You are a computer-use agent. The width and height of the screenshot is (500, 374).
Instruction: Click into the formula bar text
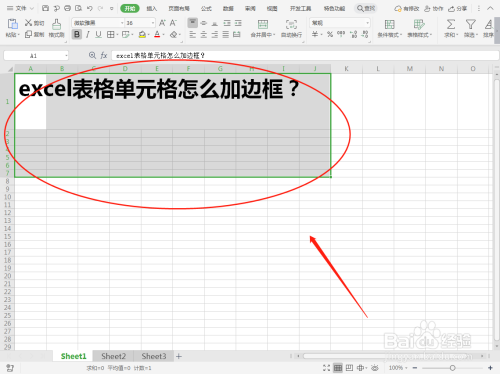pyautogui.click(x=305, y=55)
